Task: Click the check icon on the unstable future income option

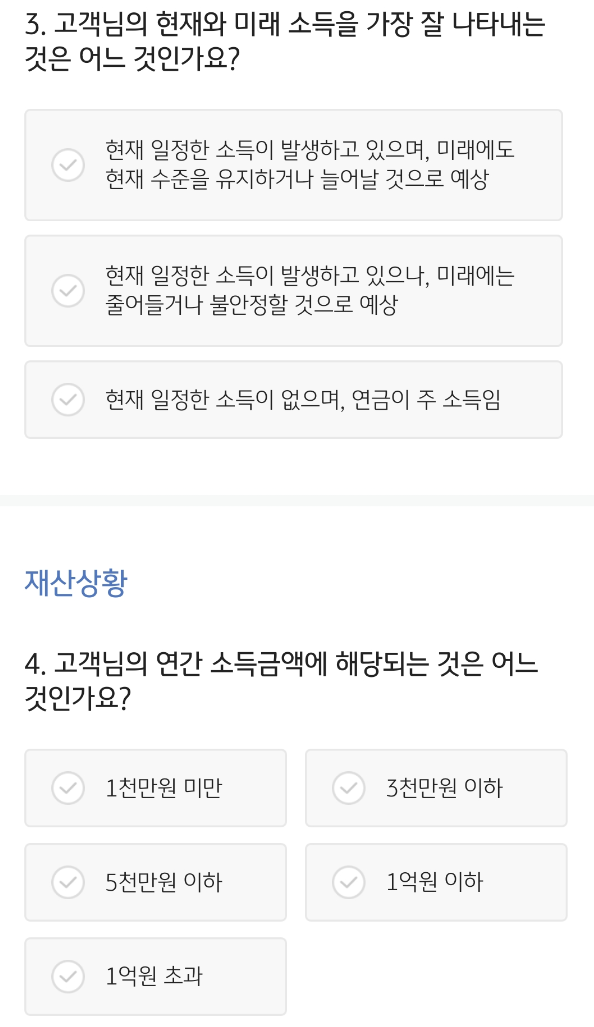Action: pyautogui.click(x=68, y=290)
